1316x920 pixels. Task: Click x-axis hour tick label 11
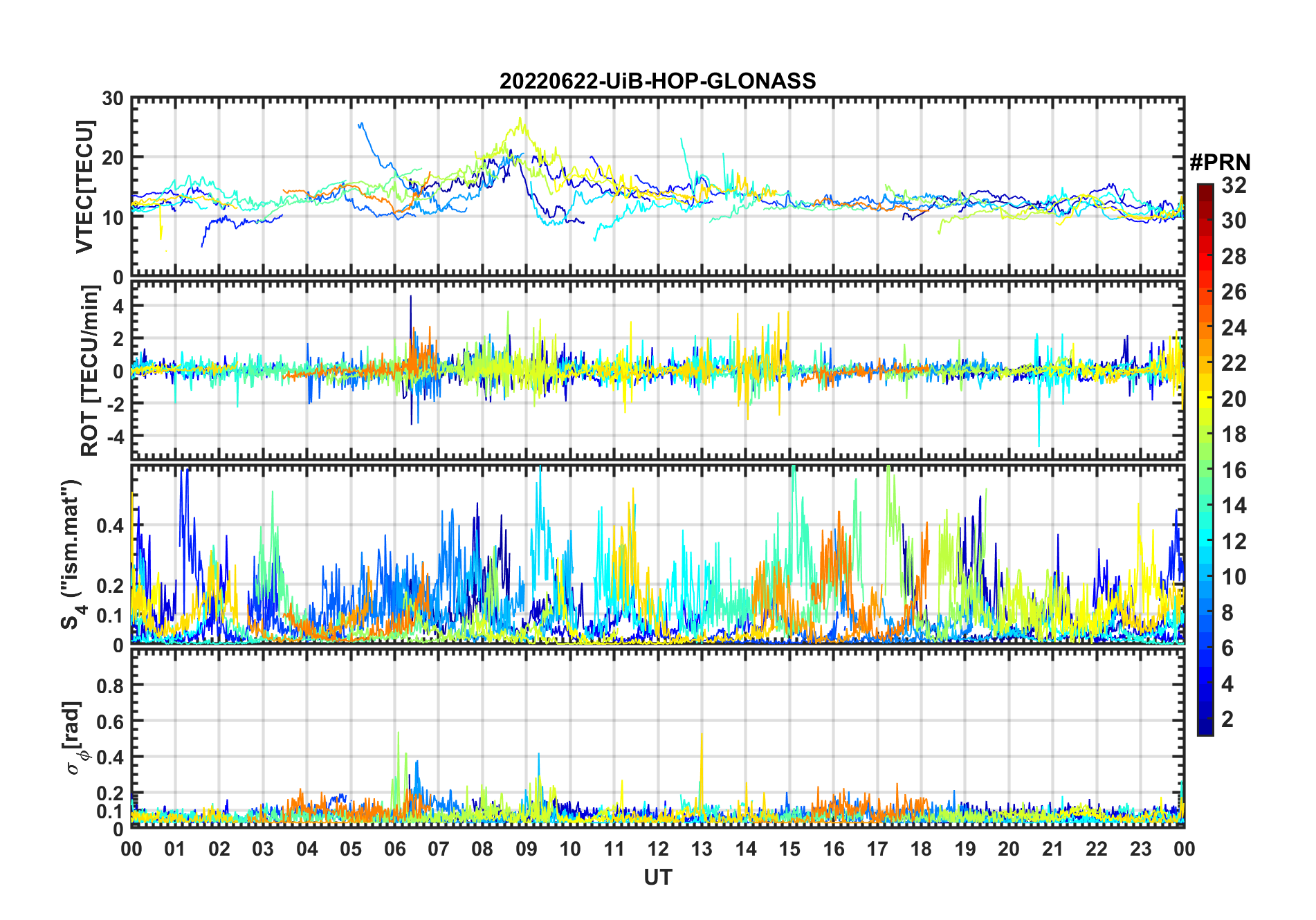(x=614, y=849)
